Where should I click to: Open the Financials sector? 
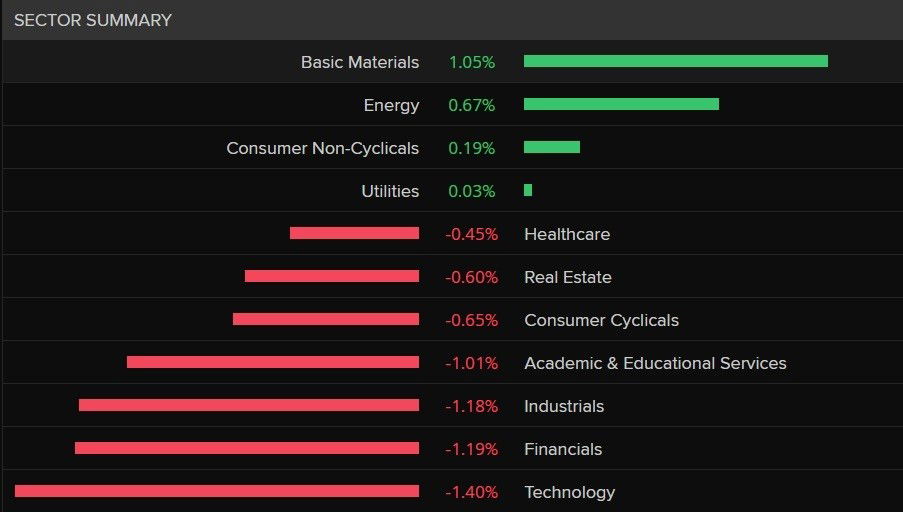(x=563, y=449)
